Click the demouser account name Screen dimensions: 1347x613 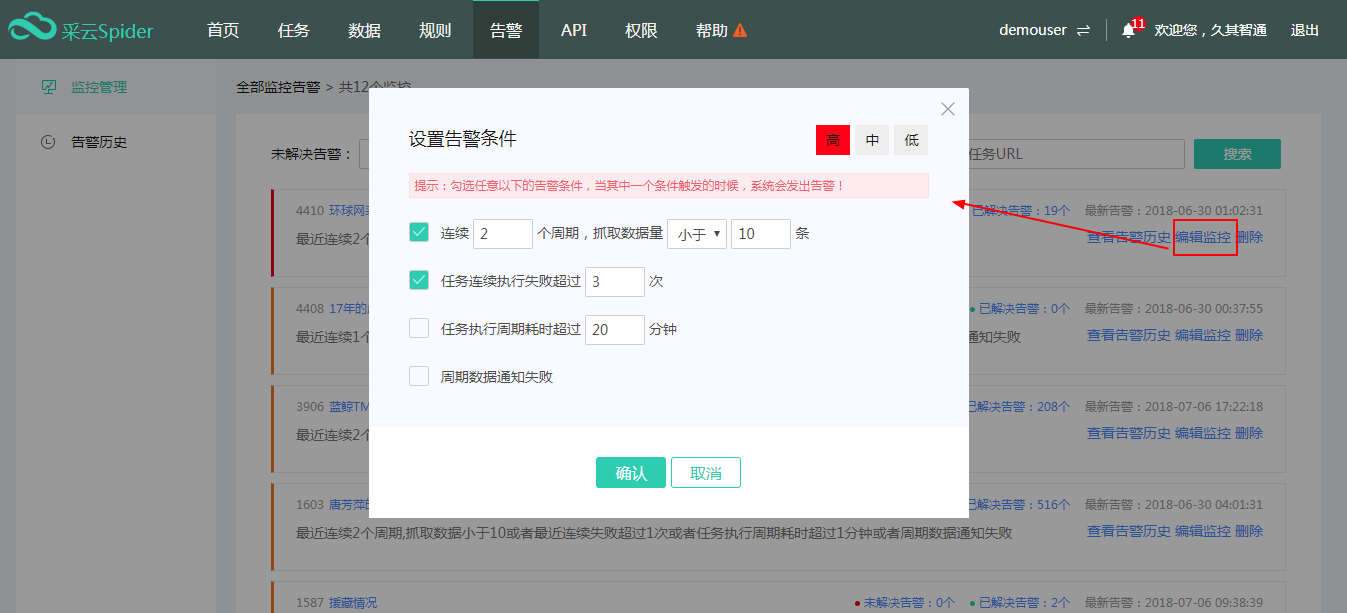[1033, 30]
